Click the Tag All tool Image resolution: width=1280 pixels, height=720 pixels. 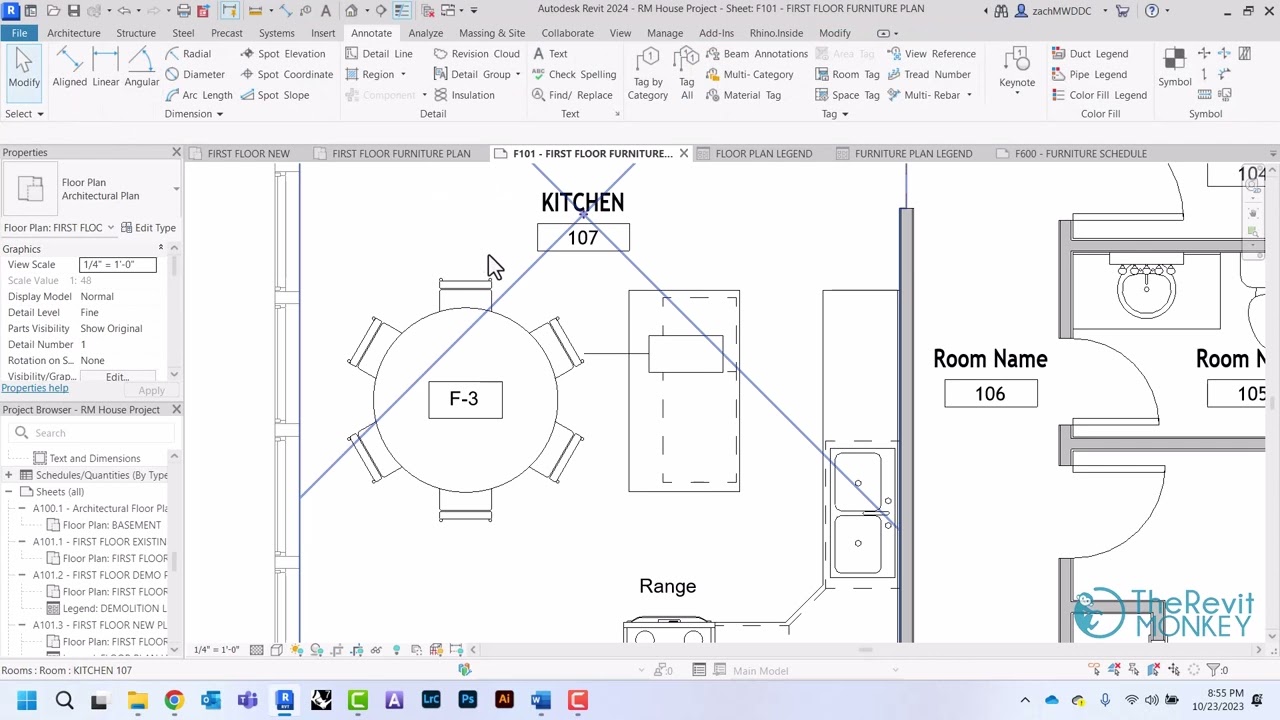point(686,73)
